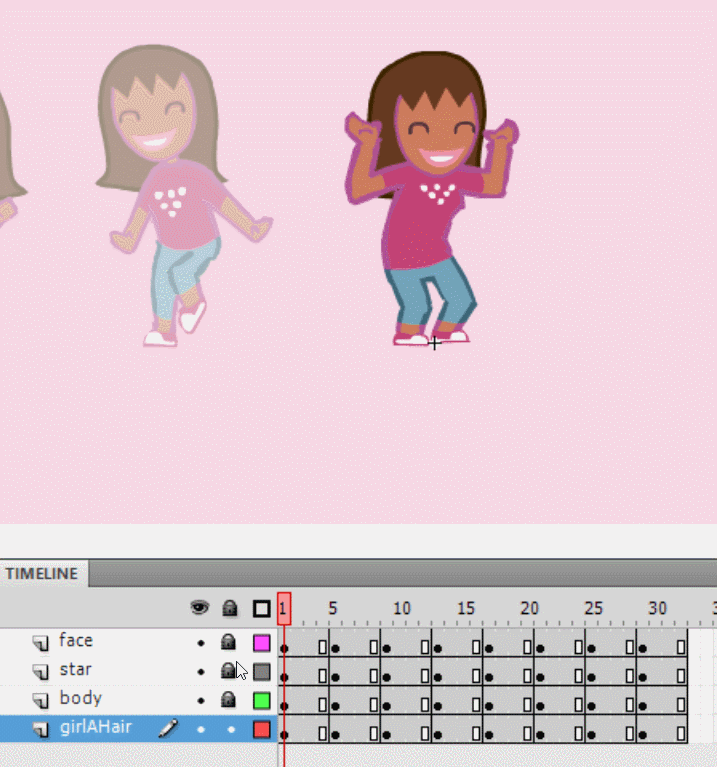The image size is (717, 767).
Task: Select the TIMELINE panel tab
Action: (x=42, y=574)
